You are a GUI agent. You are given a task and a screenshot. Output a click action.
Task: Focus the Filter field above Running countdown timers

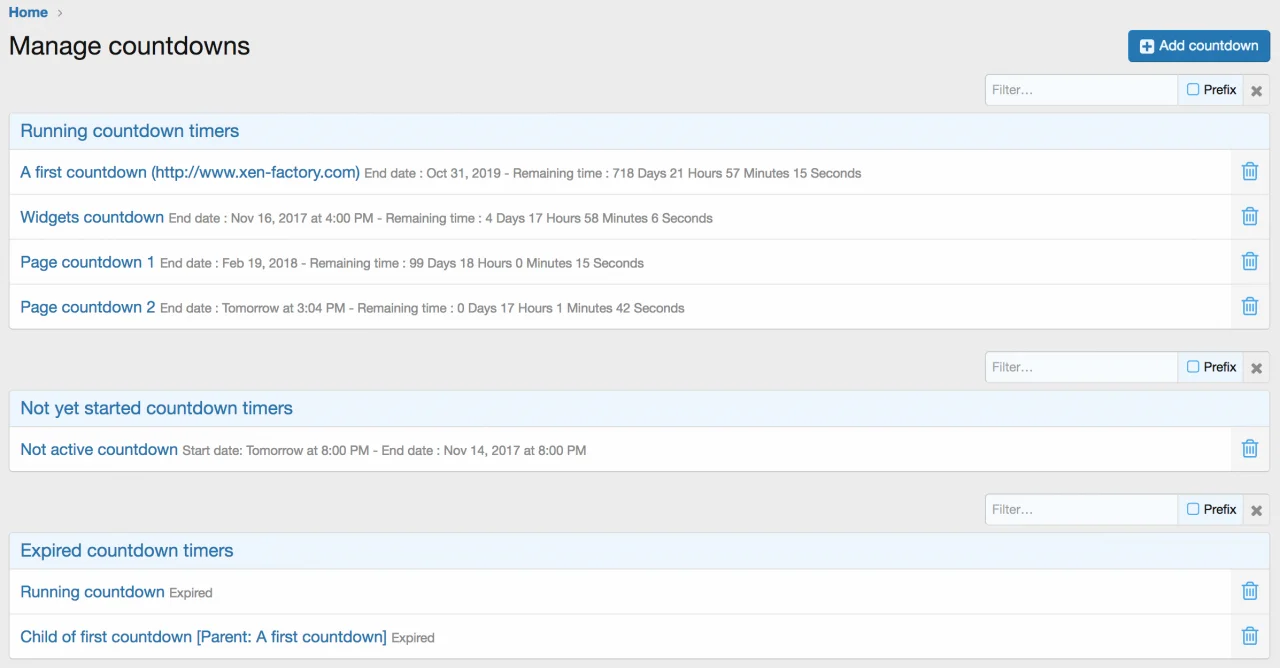coord(1080,90)
